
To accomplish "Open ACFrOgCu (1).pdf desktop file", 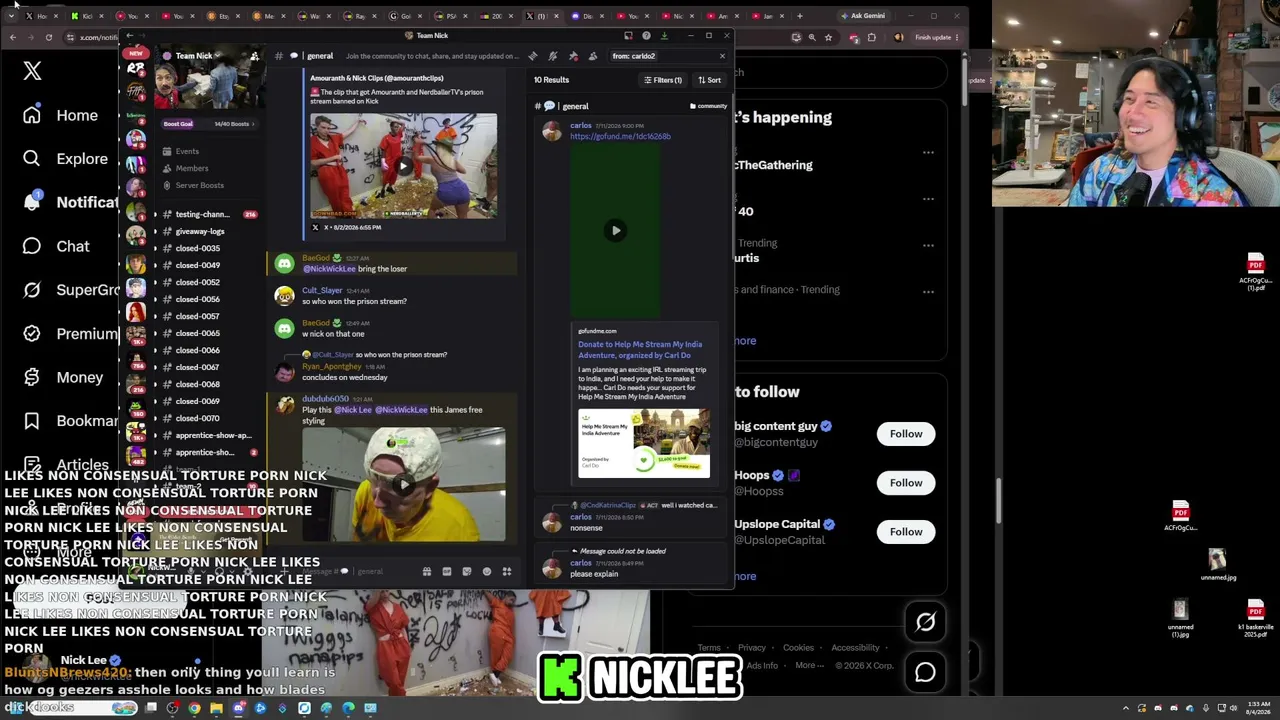I will [x=1256, y=273].
